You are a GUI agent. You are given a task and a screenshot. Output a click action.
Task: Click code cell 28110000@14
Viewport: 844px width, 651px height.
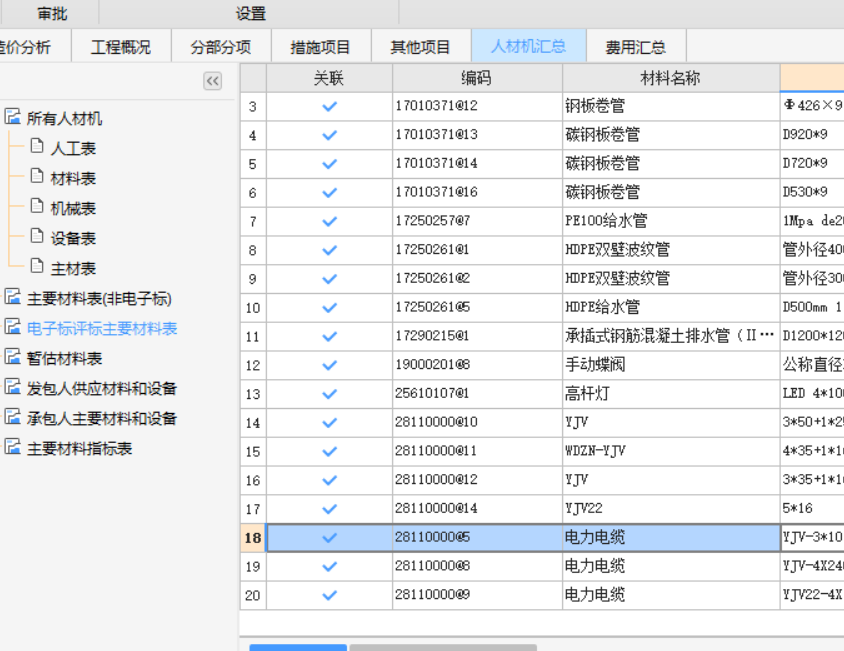[477, 509]
